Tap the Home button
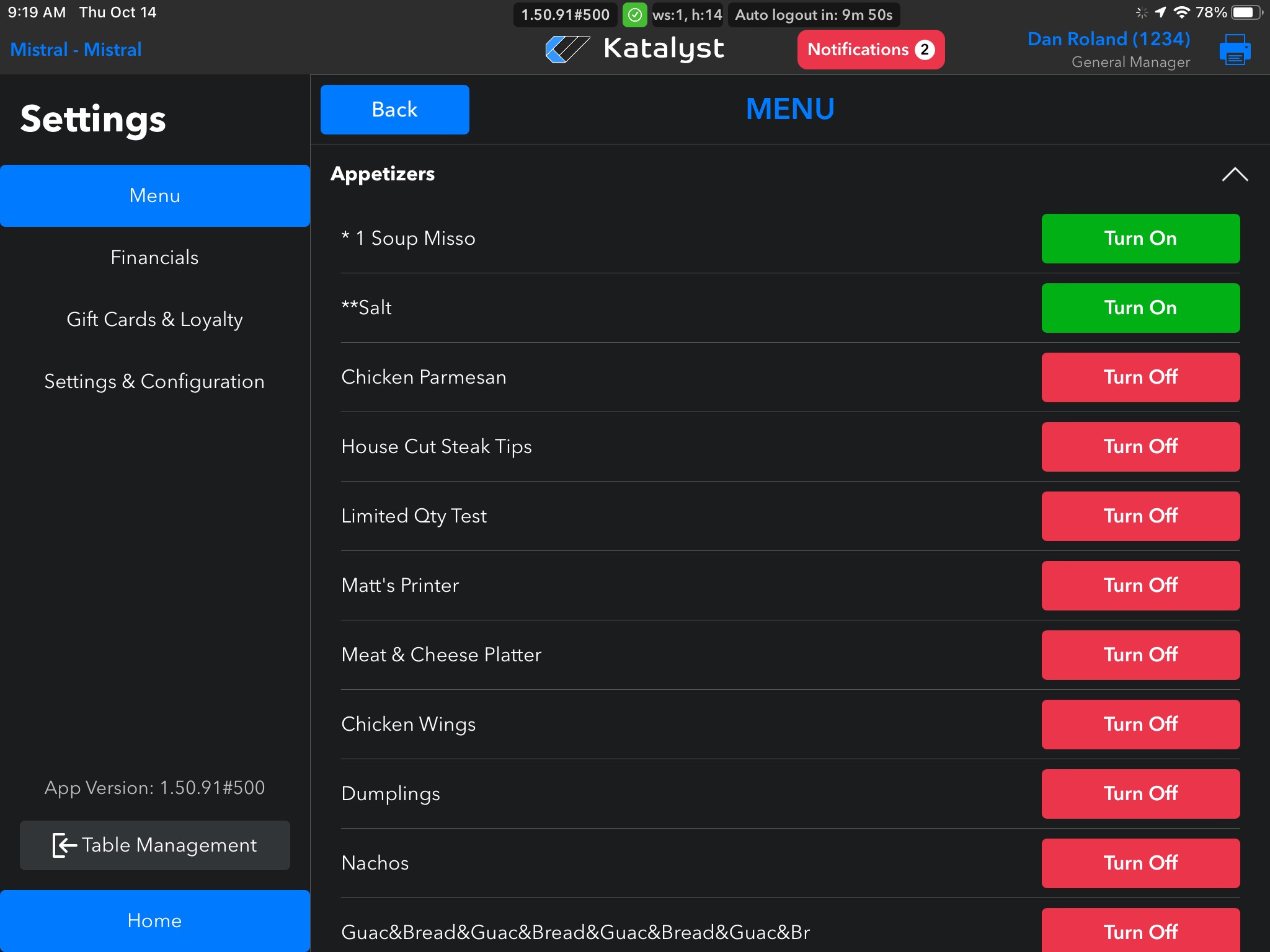The width and height of the screenshot is (1270, 952). point(154,921)
